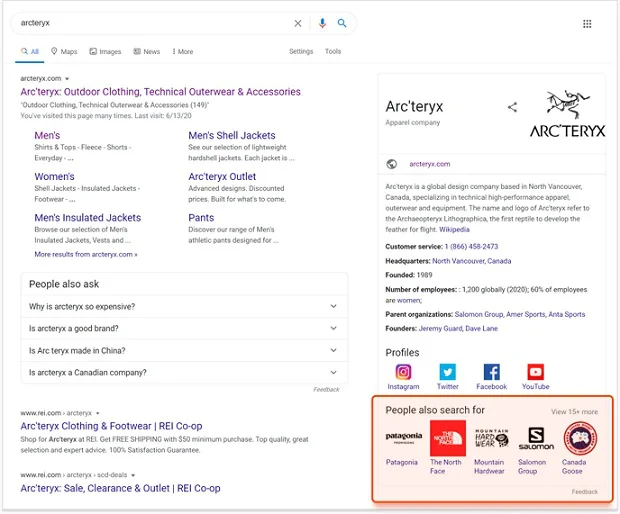Image resolution: width=620 pixels, height=514 pixels.
Task: Click inside the search input field
Action: [150, 23]
